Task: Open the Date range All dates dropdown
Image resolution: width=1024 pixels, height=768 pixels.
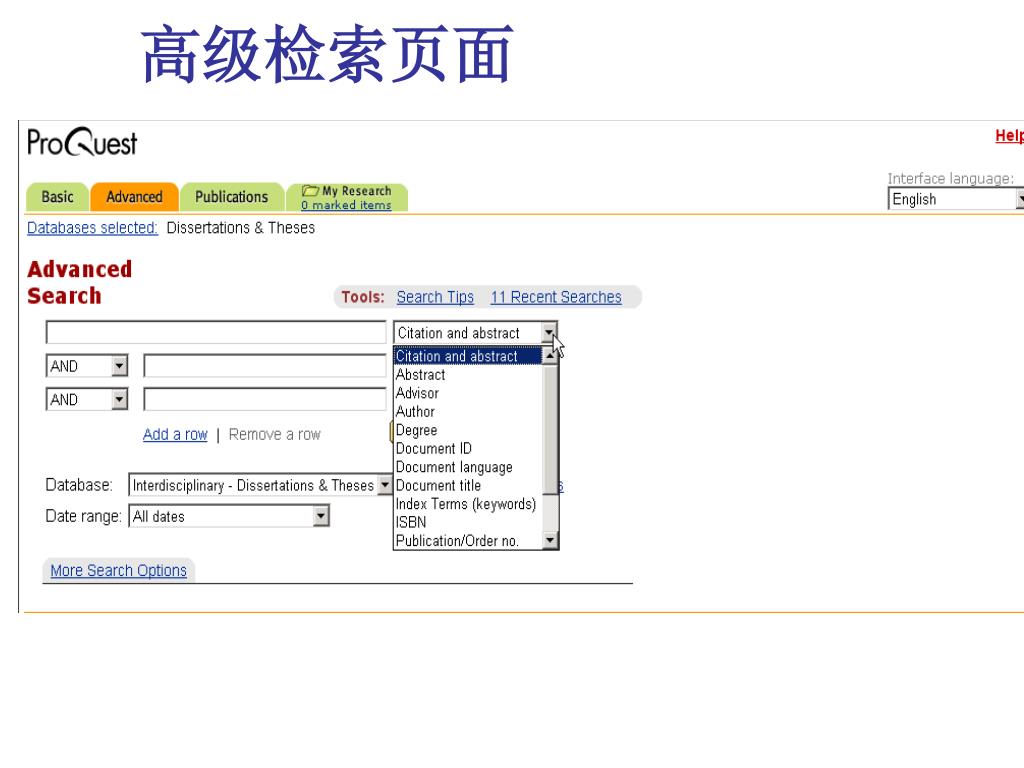Action: tap(229, 517)
